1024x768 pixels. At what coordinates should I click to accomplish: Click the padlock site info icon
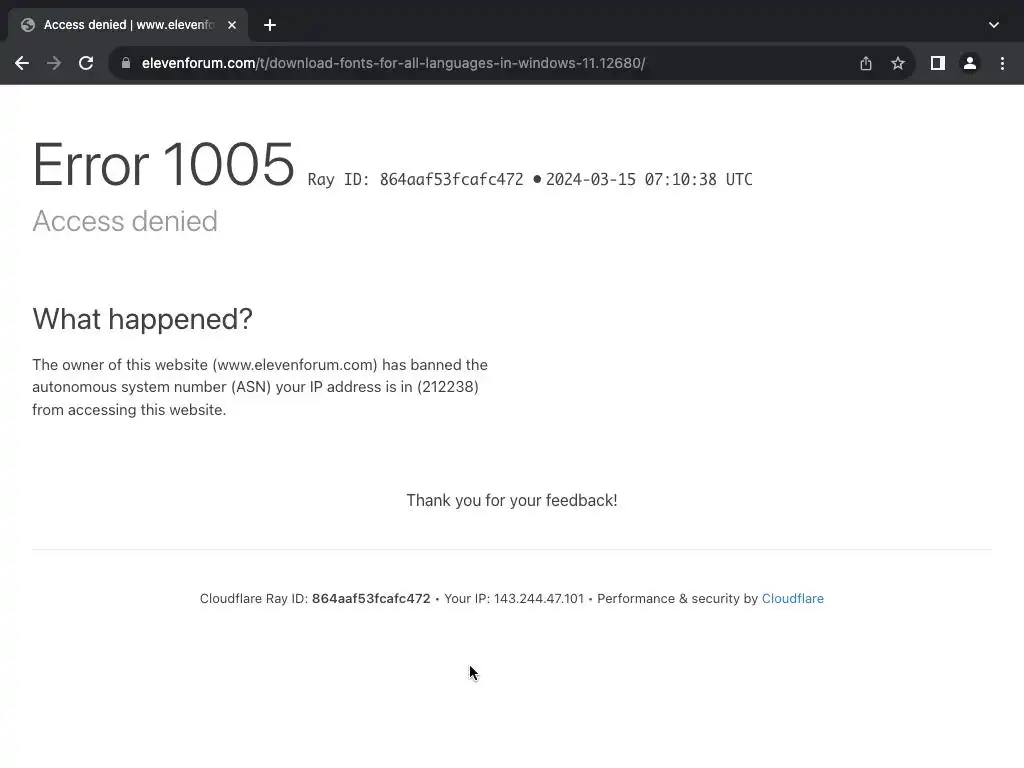(x=126, y=63)
